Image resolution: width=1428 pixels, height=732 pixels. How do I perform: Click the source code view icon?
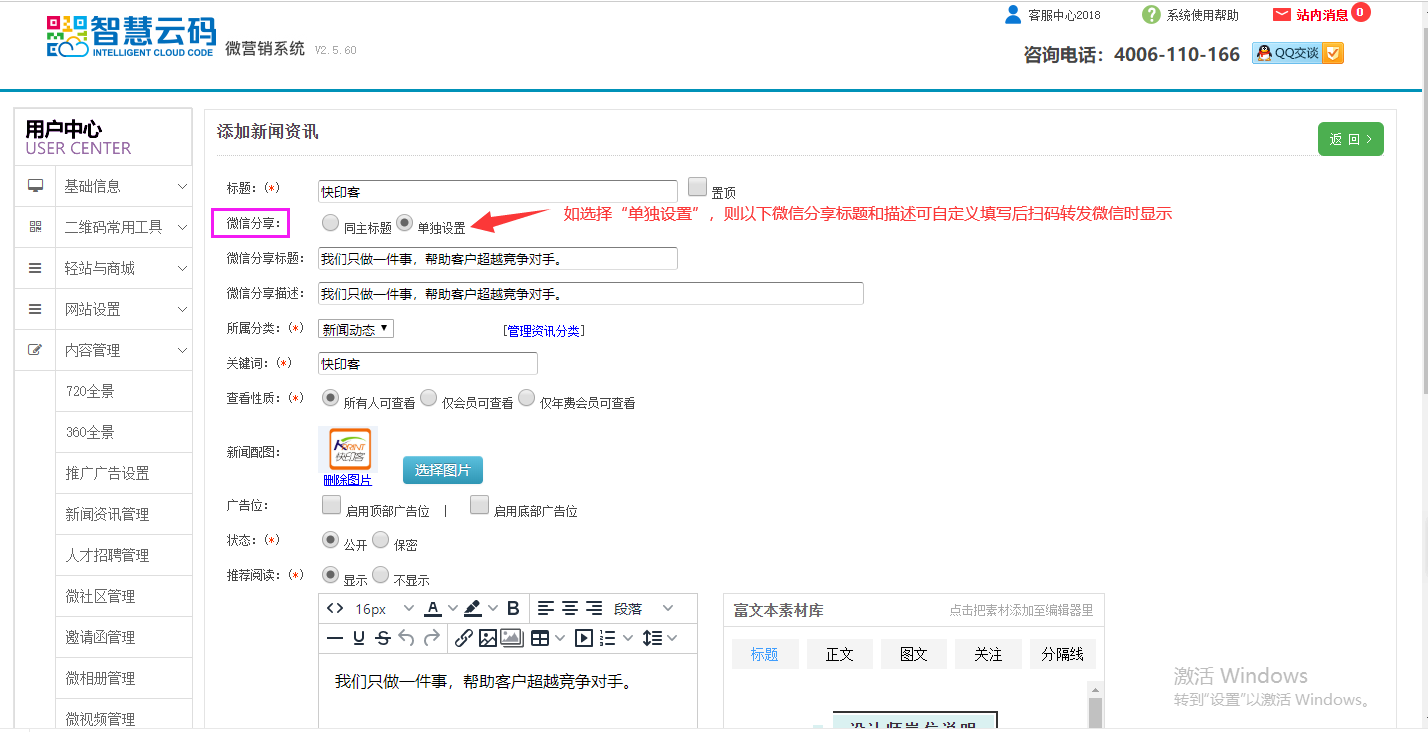click(x=335, y=608)
